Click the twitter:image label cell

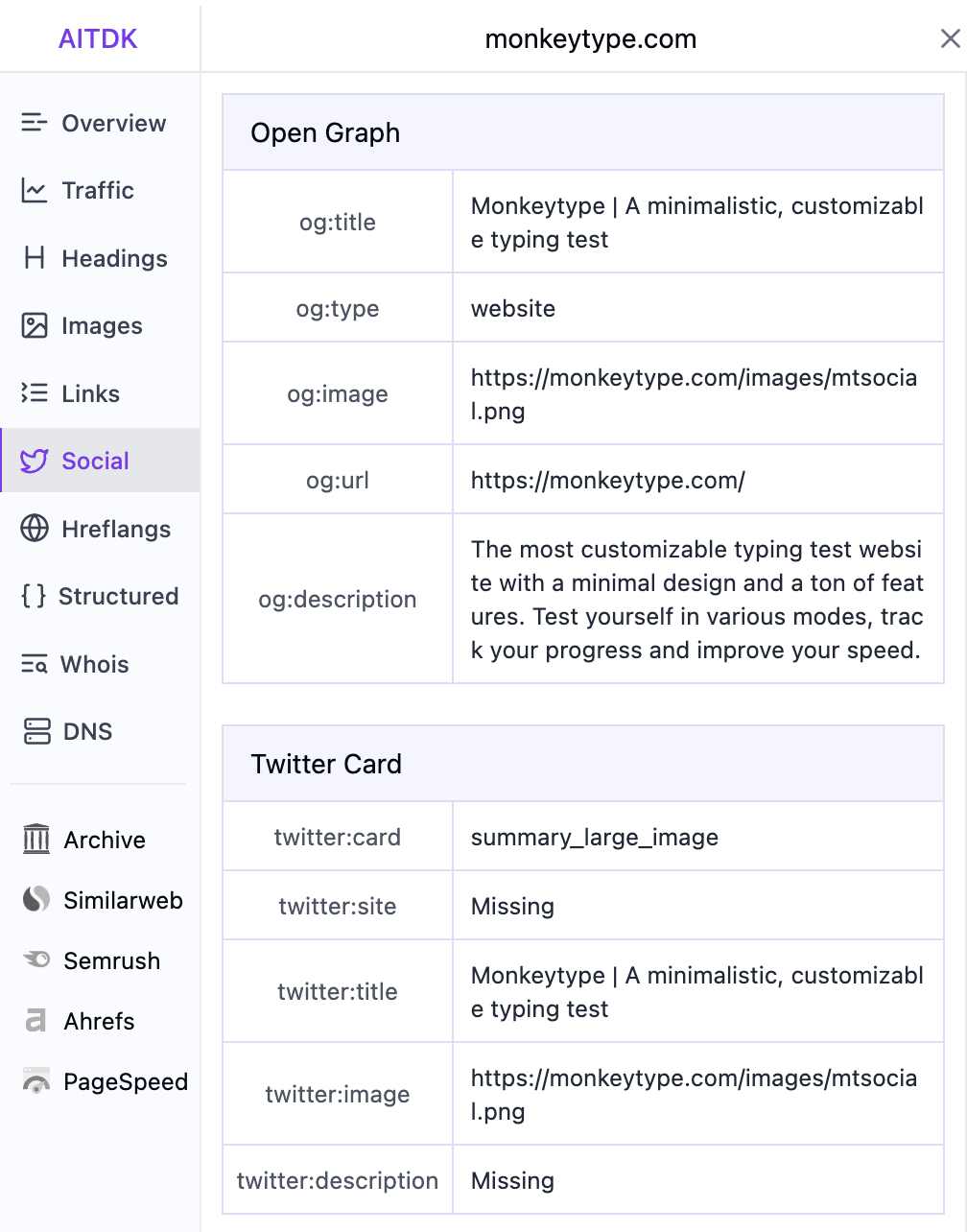click(x=338, y=1094)
